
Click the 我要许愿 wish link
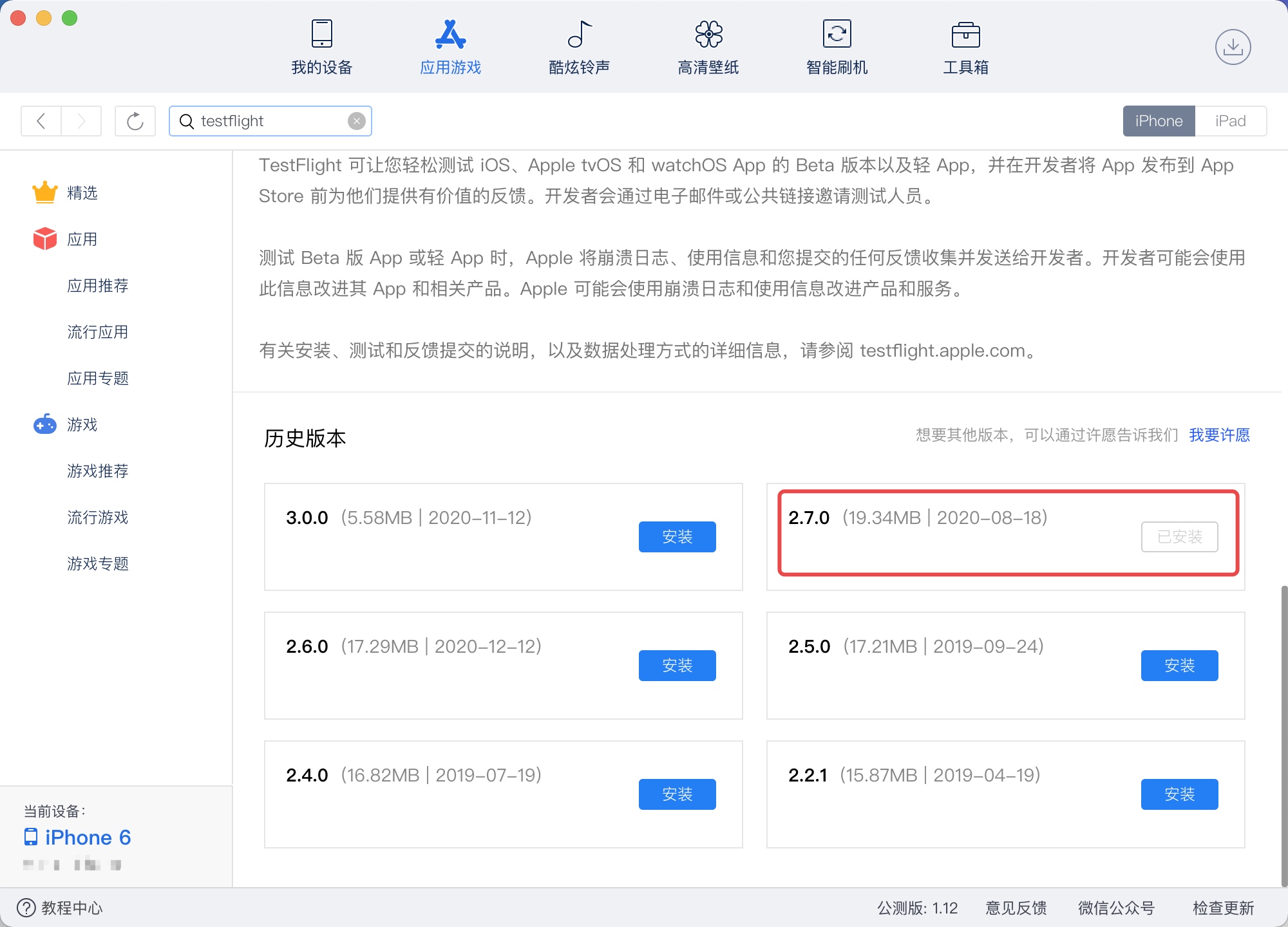[1219, 435]
